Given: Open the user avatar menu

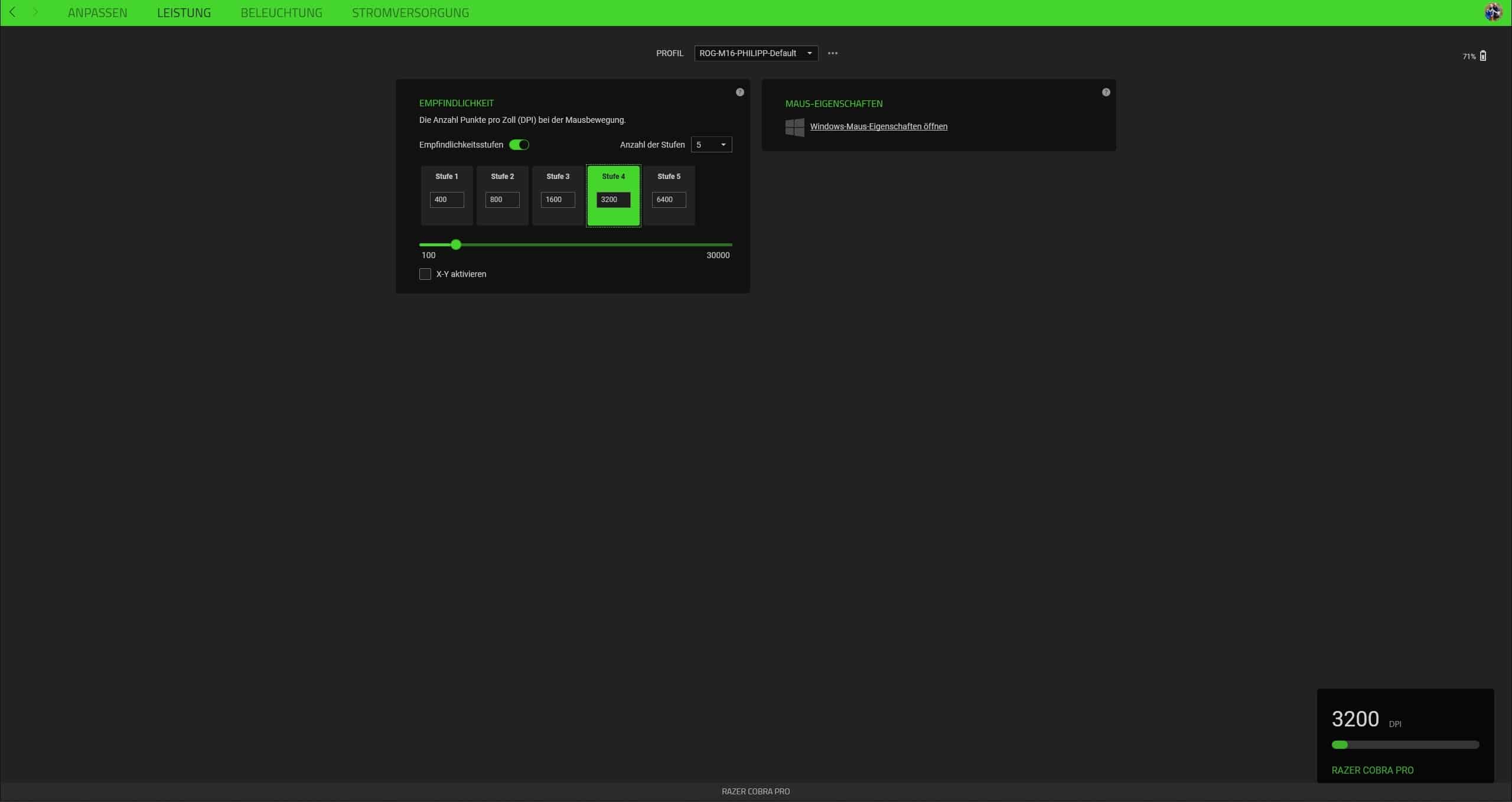Looking at the screenshot, I should click(1493, 12).
